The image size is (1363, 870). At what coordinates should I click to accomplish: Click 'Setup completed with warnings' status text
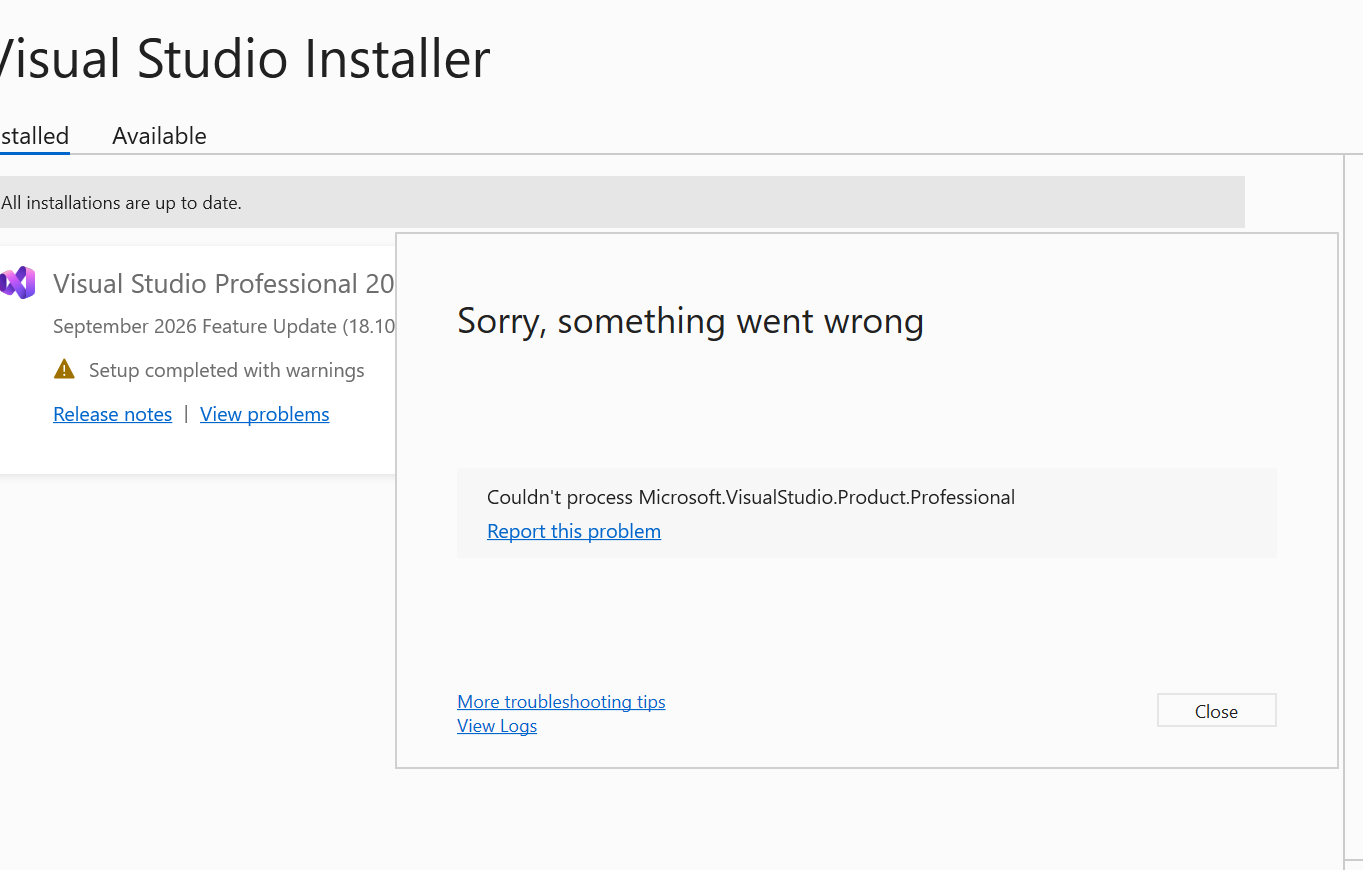(x=226, y=370)
